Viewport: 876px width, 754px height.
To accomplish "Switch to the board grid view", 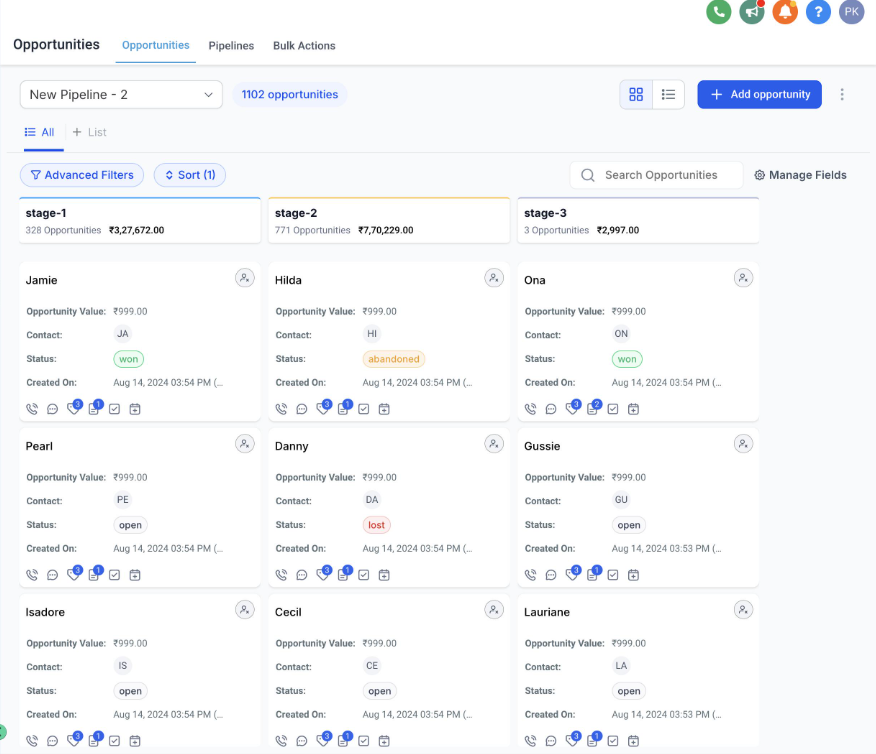I will [636, 94].
